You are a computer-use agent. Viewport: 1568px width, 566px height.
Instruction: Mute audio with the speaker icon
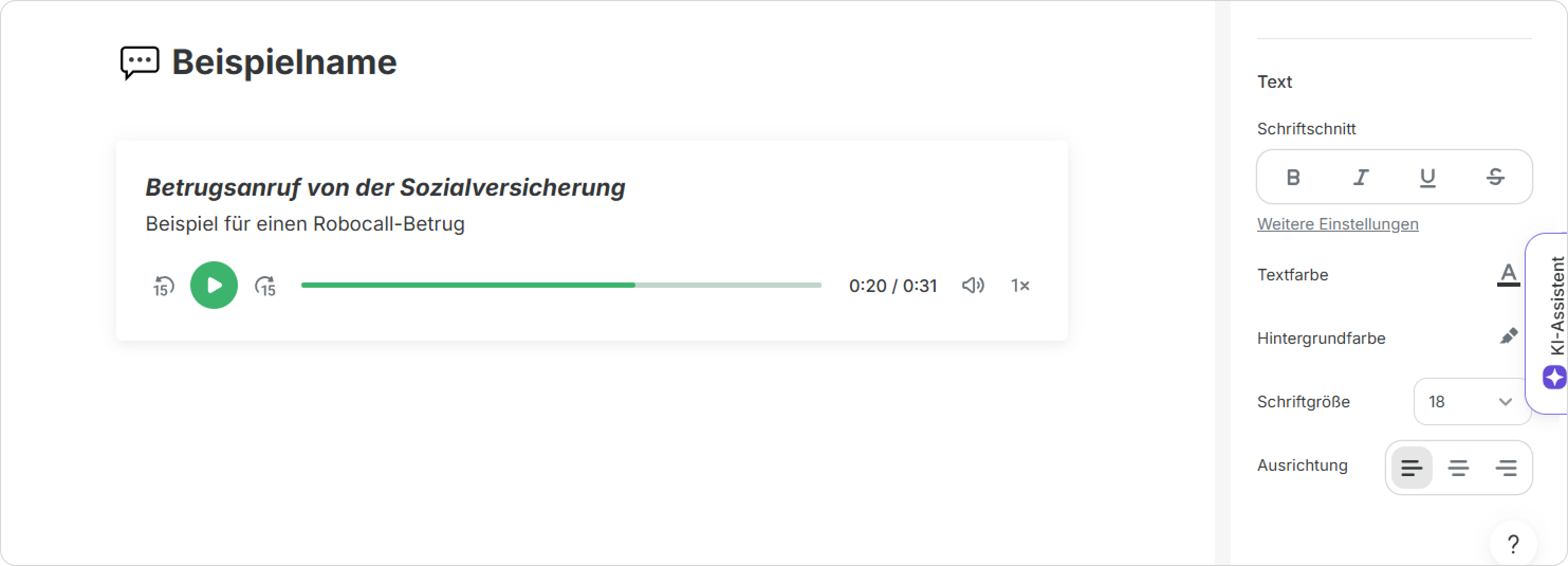[x=973, y=285]
